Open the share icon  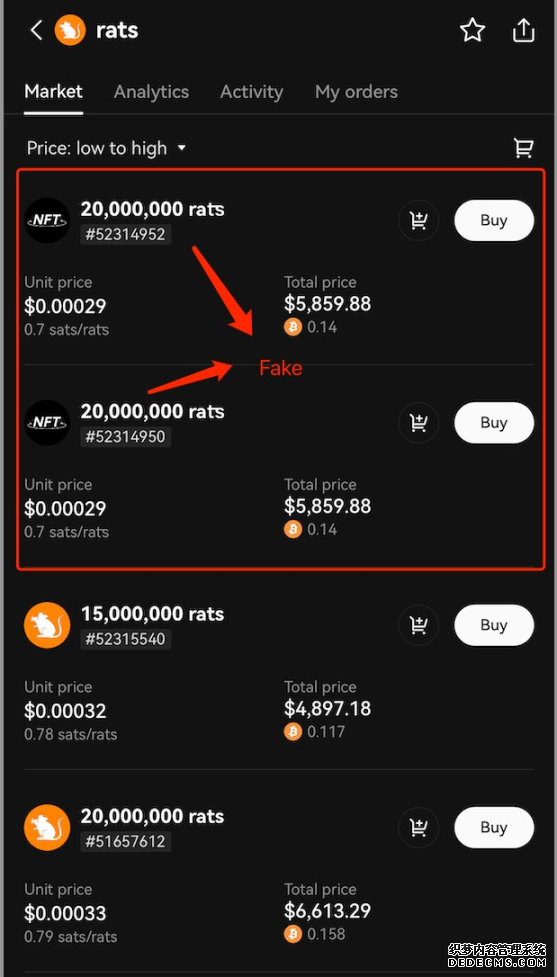(523, 30)
